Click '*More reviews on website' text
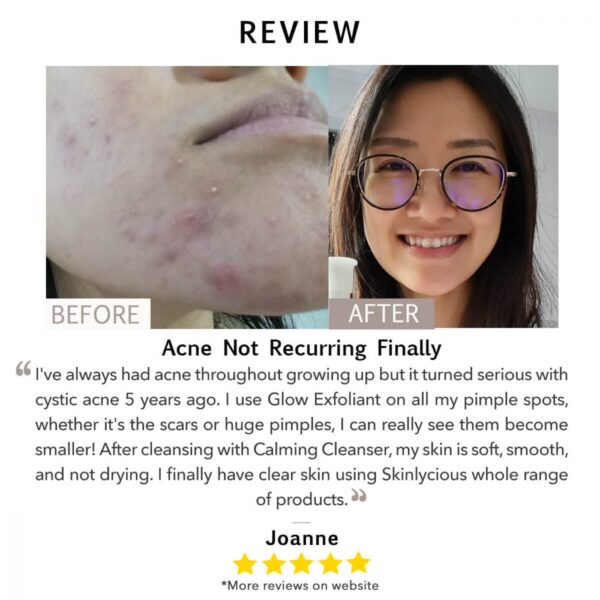 pyautogui.click(x=300, y=585)
